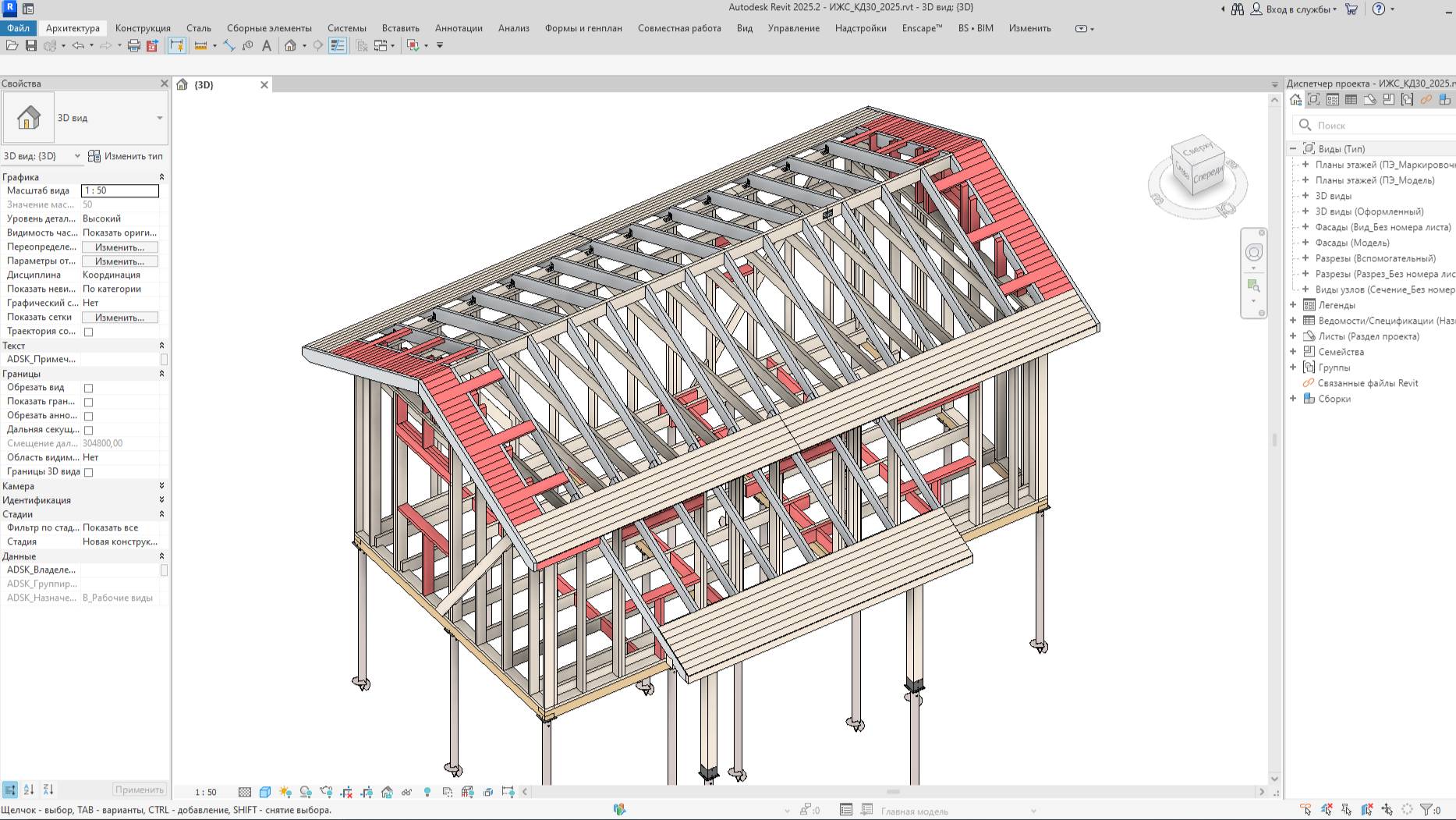
Task: Collapse the Виды (Тип) tree branch
Action: 1294,148
